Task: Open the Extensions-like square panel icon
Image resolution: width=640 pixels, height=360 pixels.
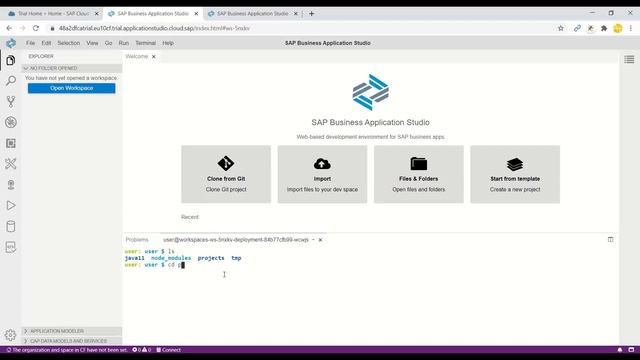Action: (11, 143)
